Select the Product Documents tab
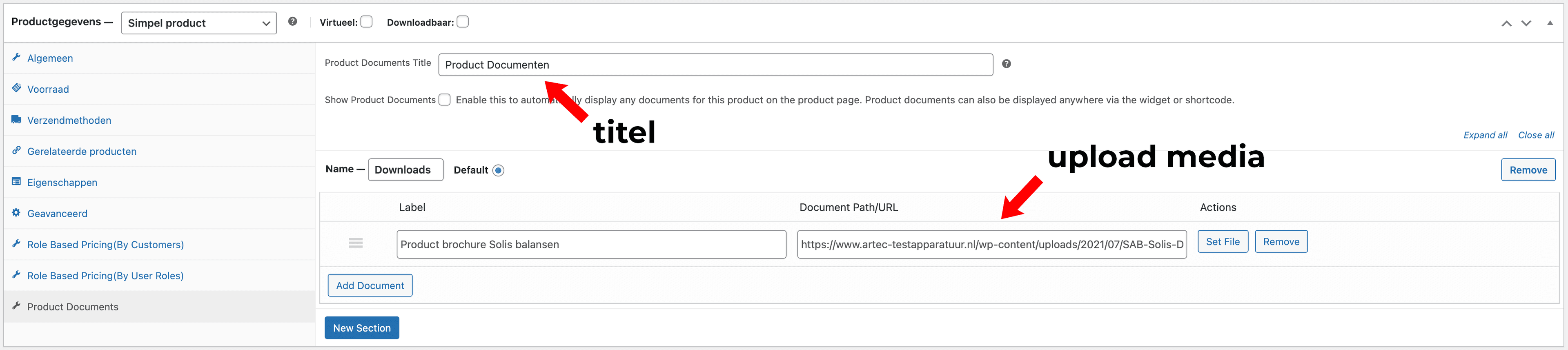 tap(160, 307)
